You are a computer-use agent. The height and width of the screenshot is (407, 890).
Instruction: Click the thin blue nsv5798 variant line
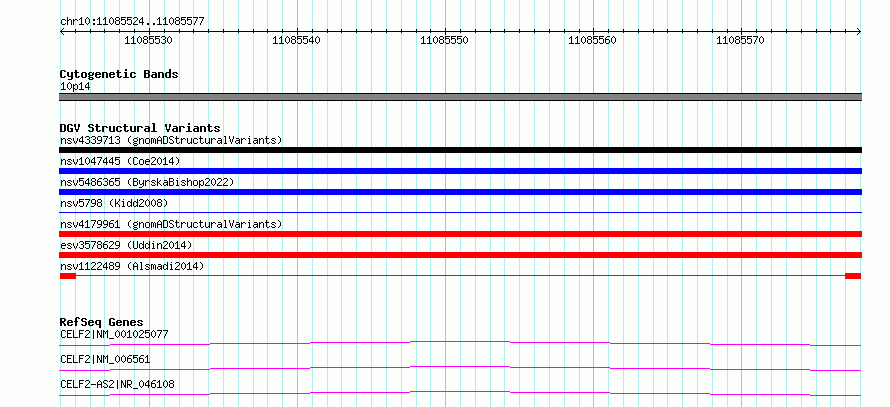pos(460,212)
